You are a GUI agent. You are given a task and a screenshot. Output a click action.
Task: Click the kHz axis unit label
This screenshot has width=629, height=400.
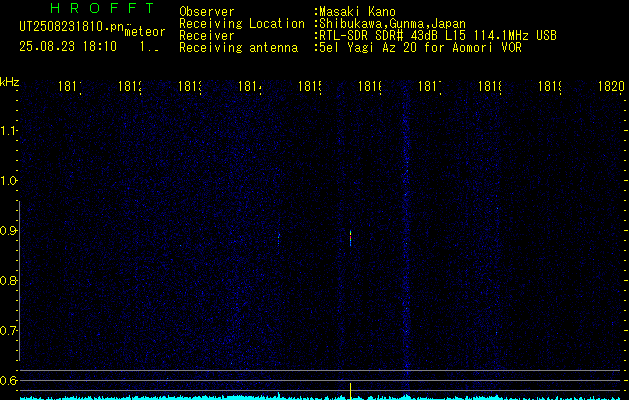click(9, 82)
